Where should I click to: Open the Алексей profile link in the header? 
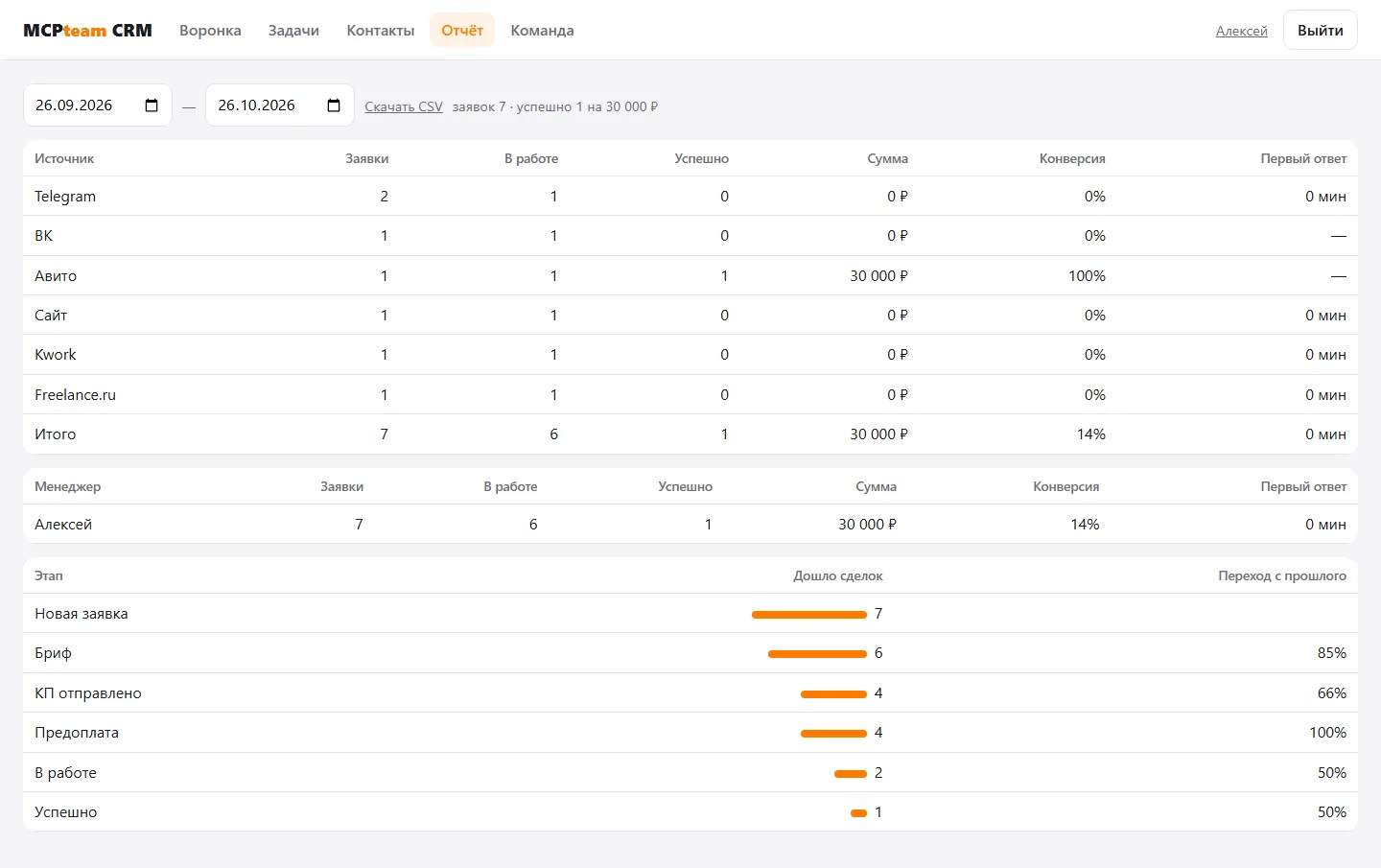[1242, 31]
